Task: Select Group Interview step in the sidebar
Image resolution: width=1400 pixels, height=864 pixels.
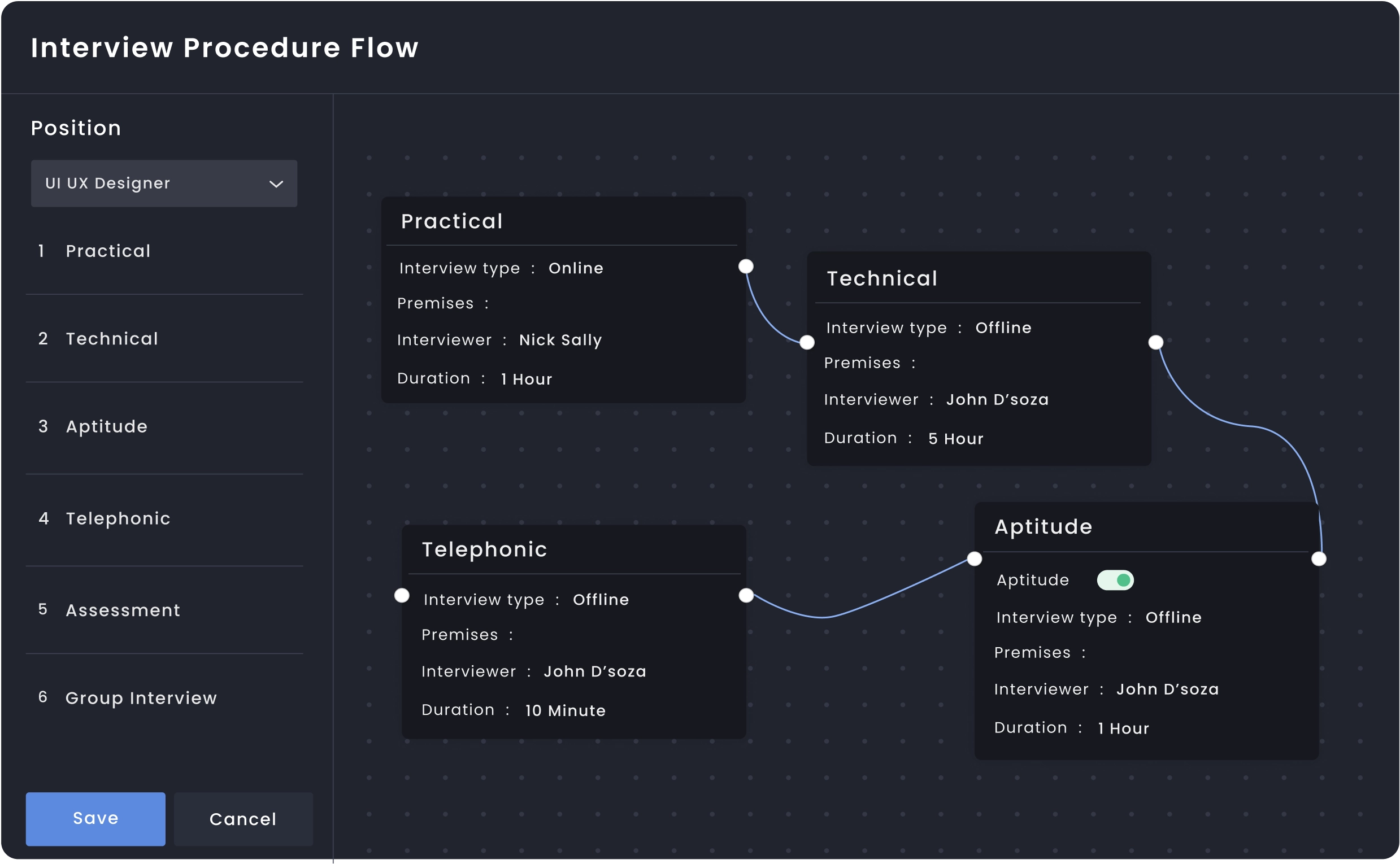Action: [x=141, y=699]
